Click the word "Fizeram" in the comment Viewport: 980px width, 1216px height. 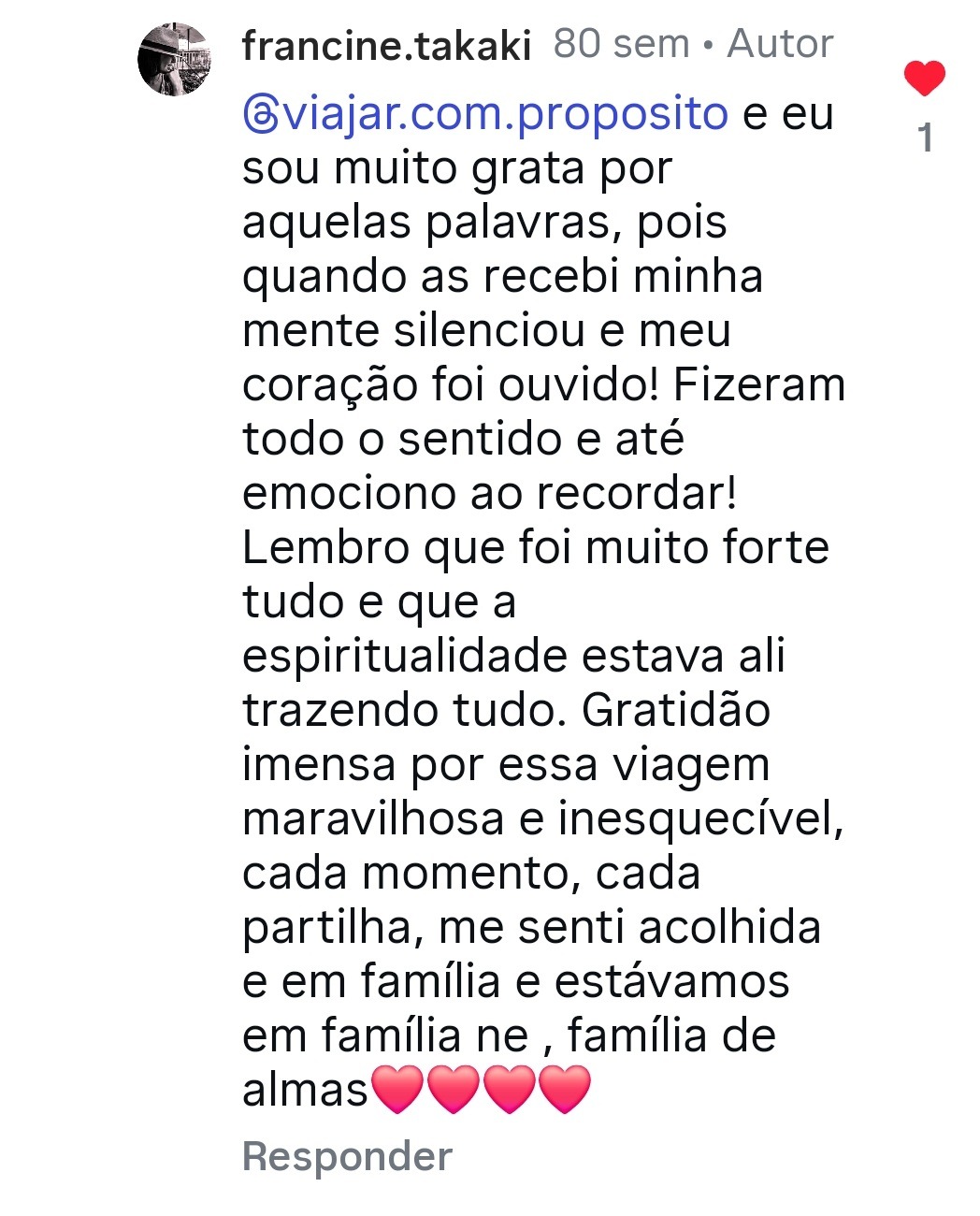pyautogui.click(x=759, y=384)
